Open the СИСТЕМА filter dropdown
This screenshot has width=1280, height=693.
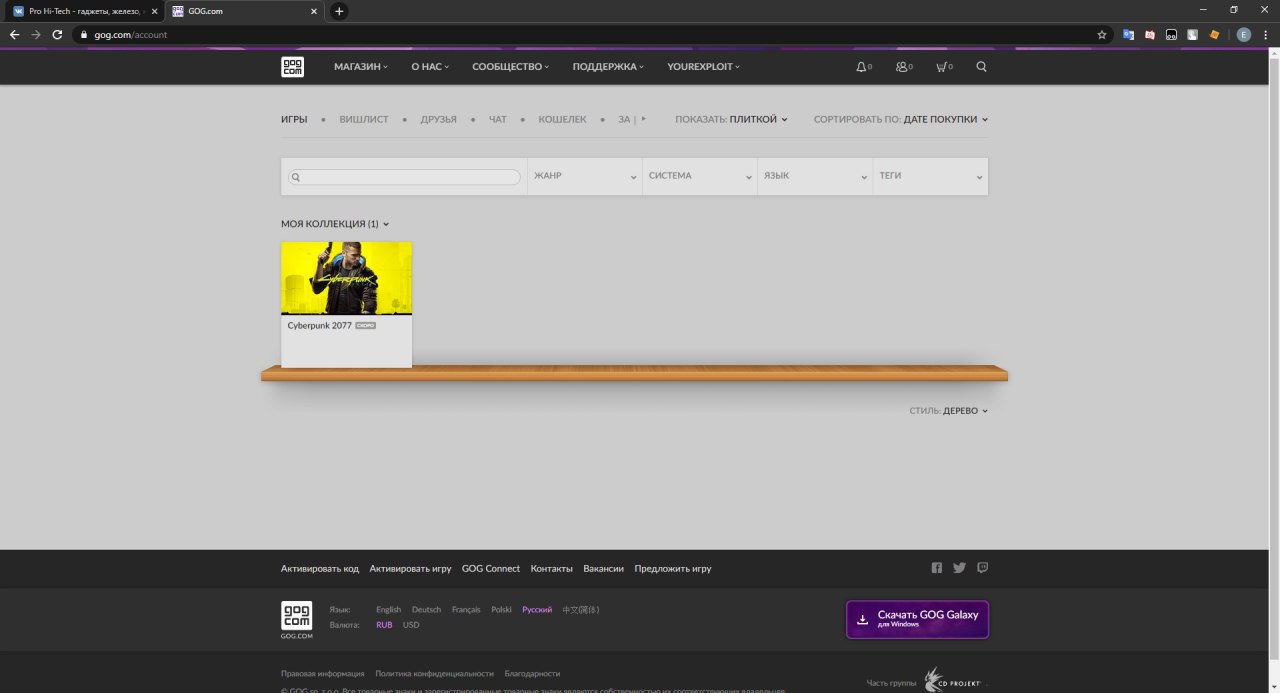coord(699,176)
